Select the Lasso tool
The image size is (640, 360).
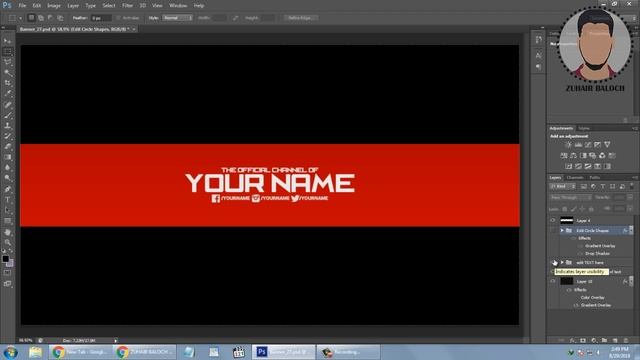click(7, 62)
